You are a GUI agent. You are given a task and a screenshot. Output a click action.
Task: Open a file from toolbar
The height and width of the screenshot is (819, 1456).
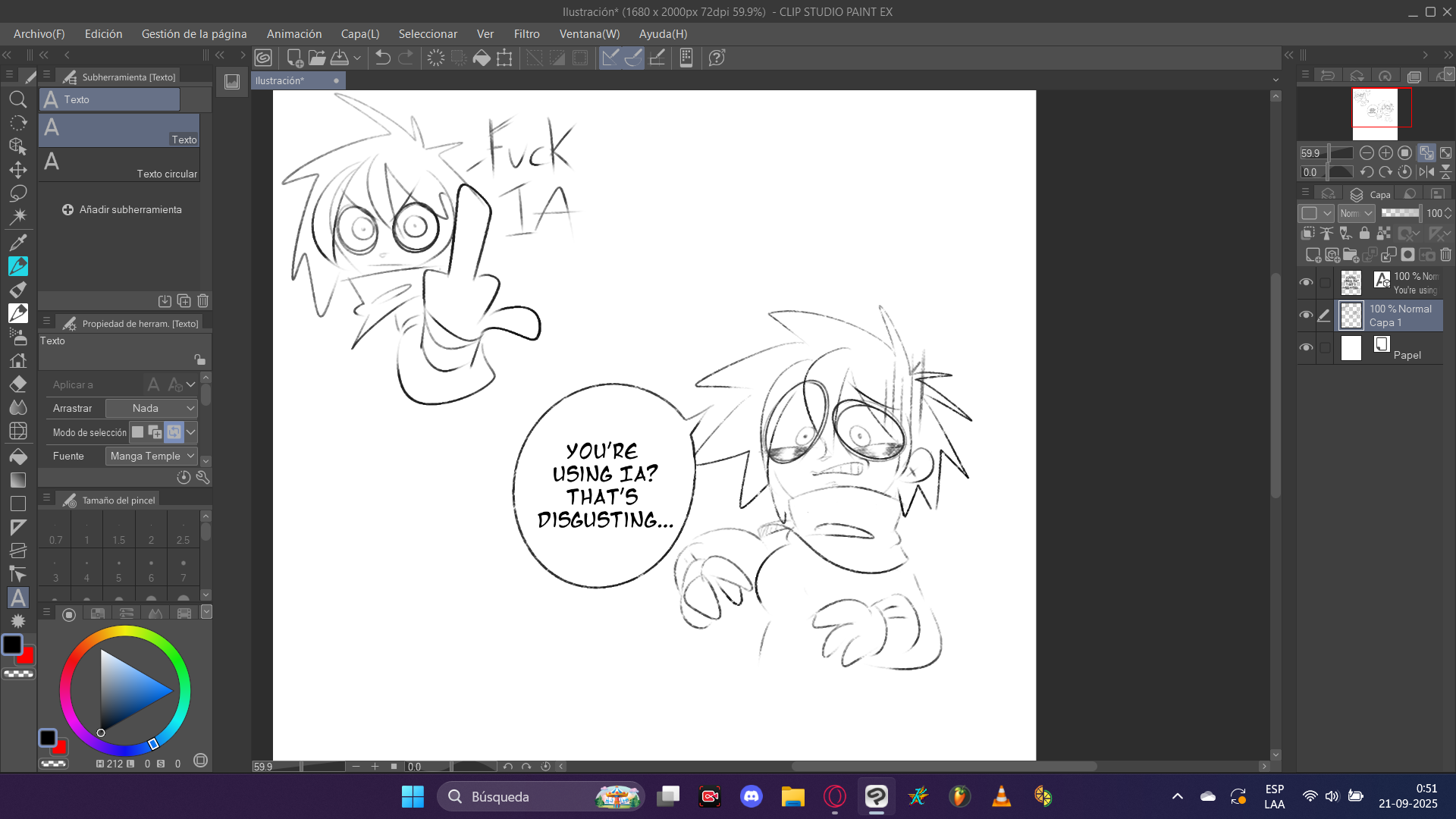(x=317, y=58)
